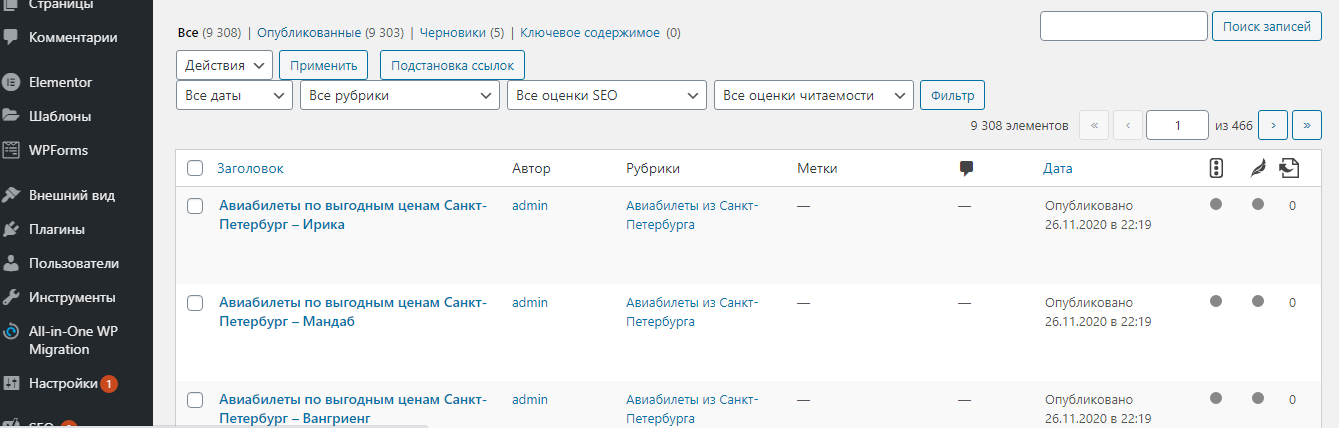Click the readability feather column icon
Image resolution: width=1339 pixels, height=428 pixels.
pyautogui.click(x=1258, y=169)
